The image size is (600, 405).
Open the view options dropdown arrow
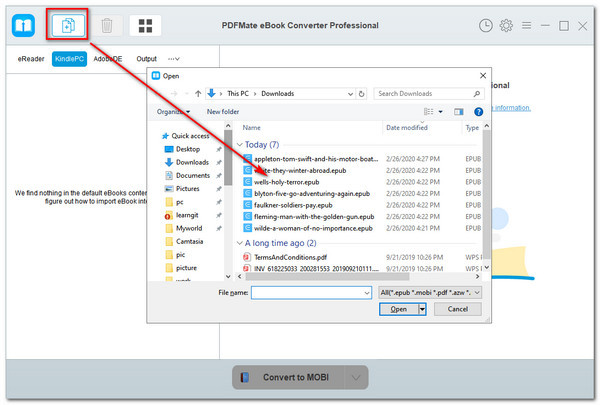(440, 112)
